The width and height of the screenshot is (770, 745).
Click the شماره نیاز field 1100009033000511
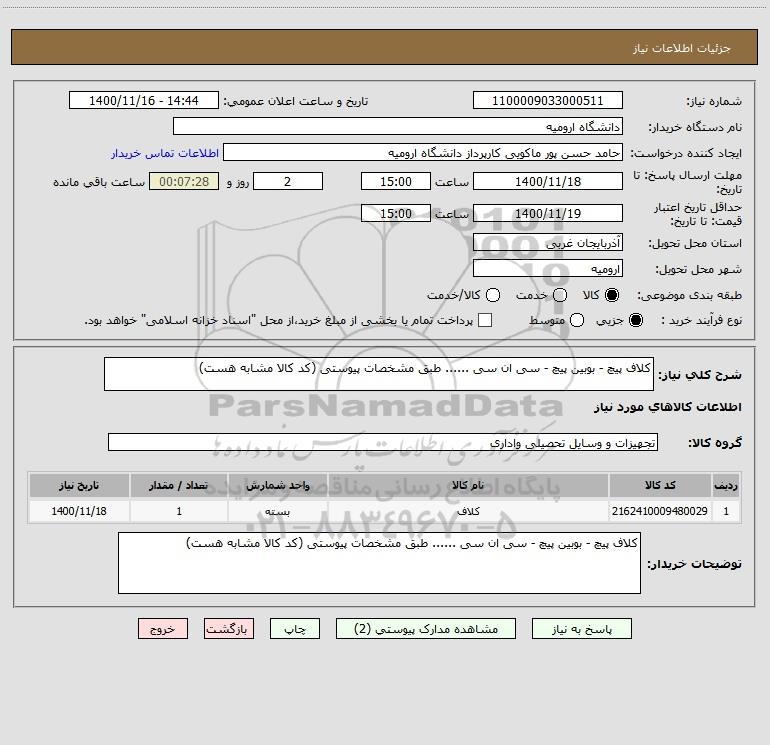pyautogui.click(x=548, y=100)
